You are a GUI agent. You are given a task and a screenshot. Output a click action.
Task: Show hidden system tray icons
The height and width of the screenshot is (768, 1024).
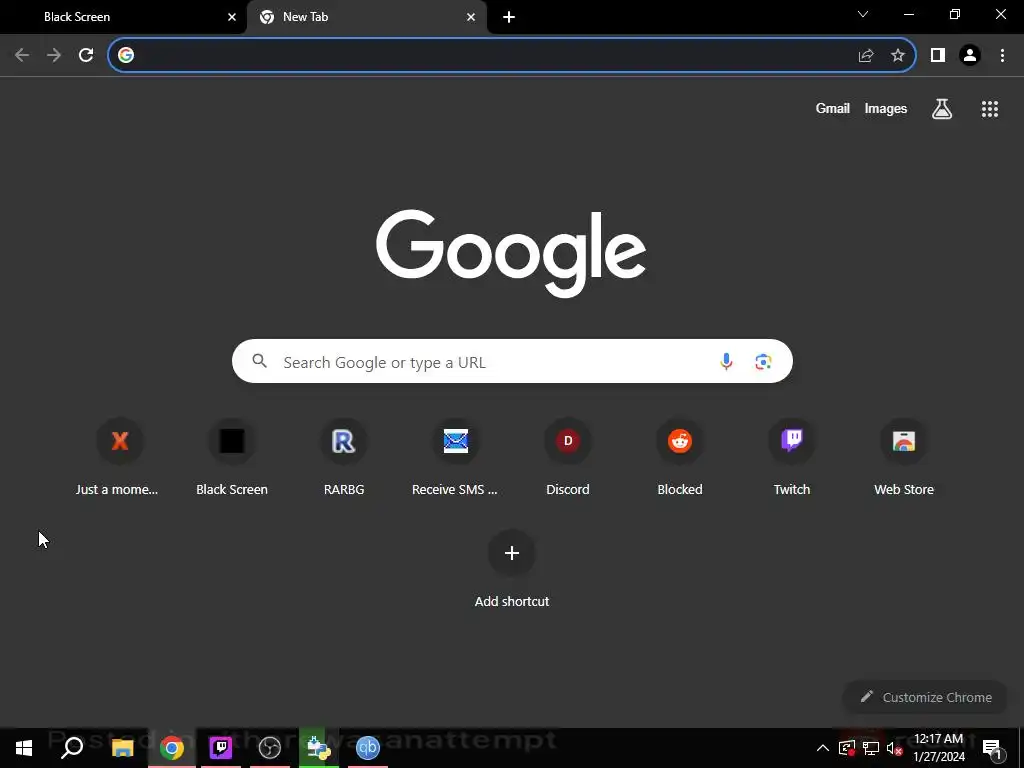pyautogui.click(x=823, y=748)
